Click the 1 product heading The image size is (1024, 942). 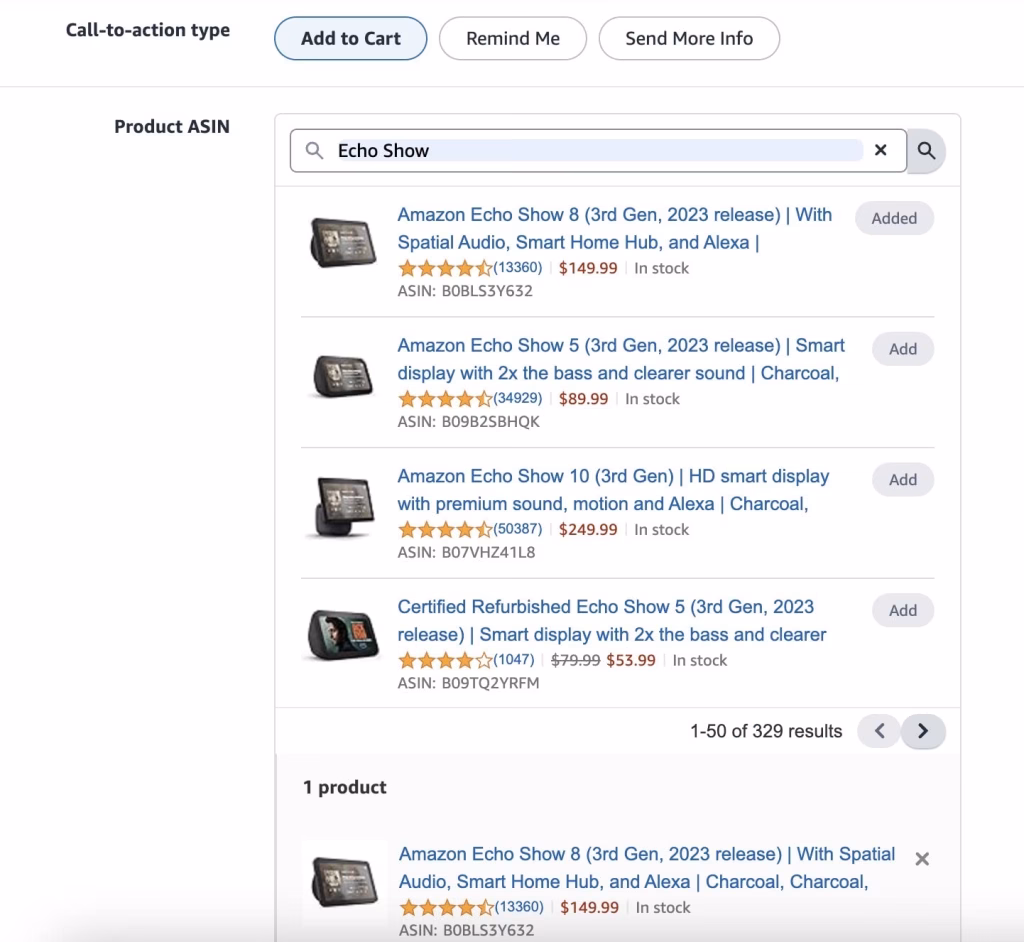click(x=345, y=787)
